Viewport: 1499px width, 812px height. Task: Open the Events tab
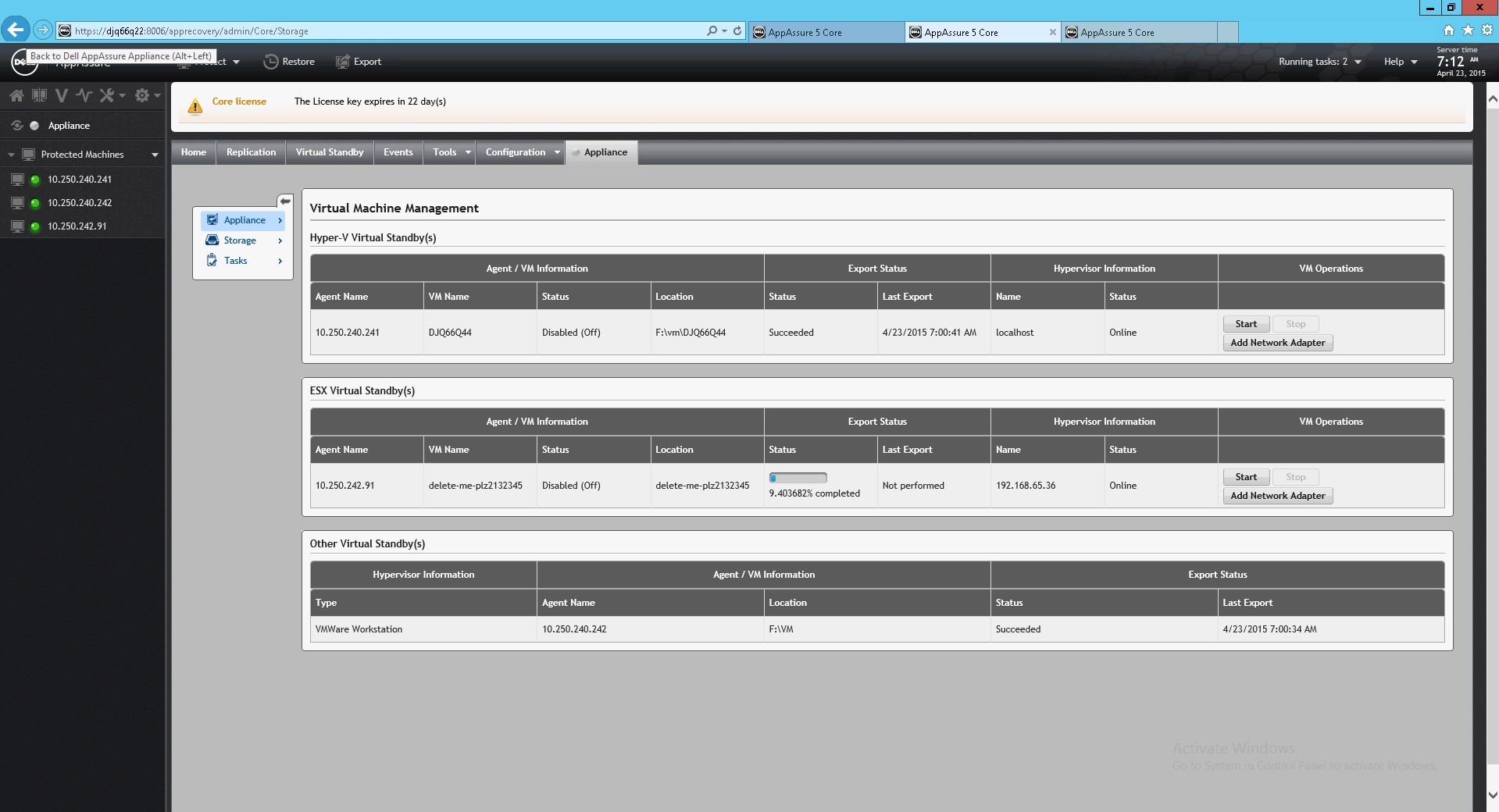398,152
